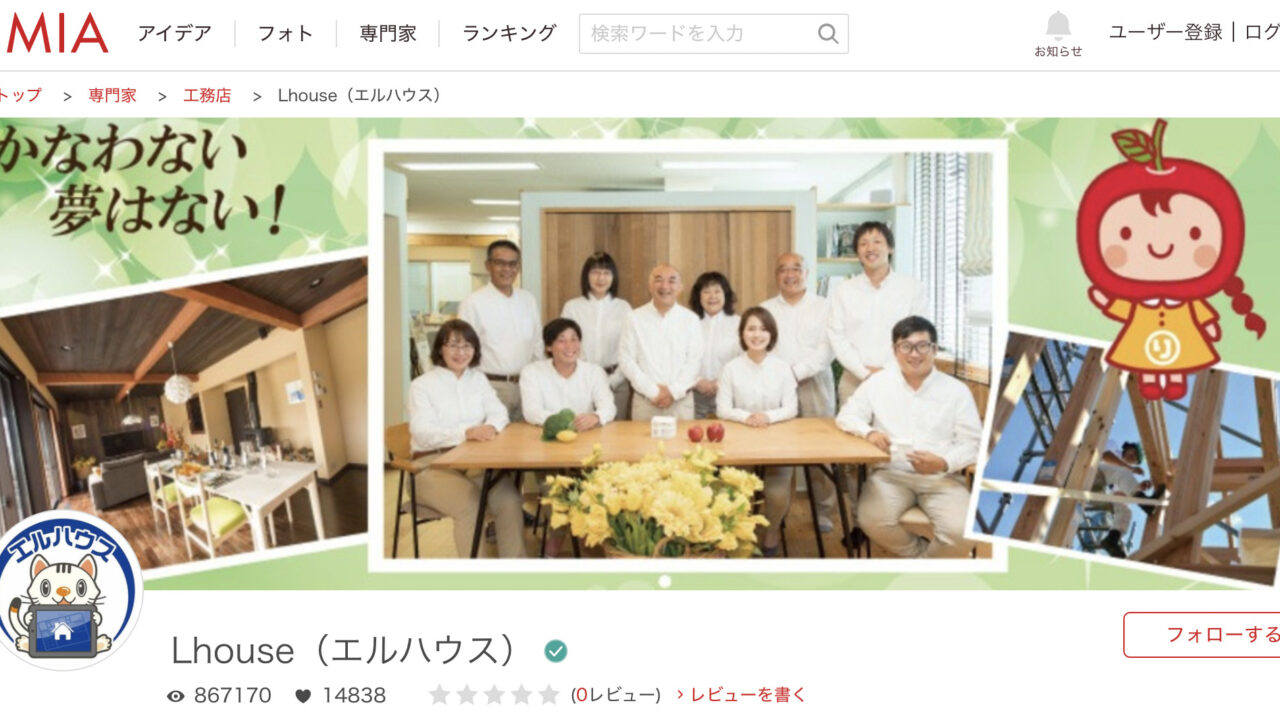Click the eye views counter icon
1280x720 pixels.
coord(176,696)
